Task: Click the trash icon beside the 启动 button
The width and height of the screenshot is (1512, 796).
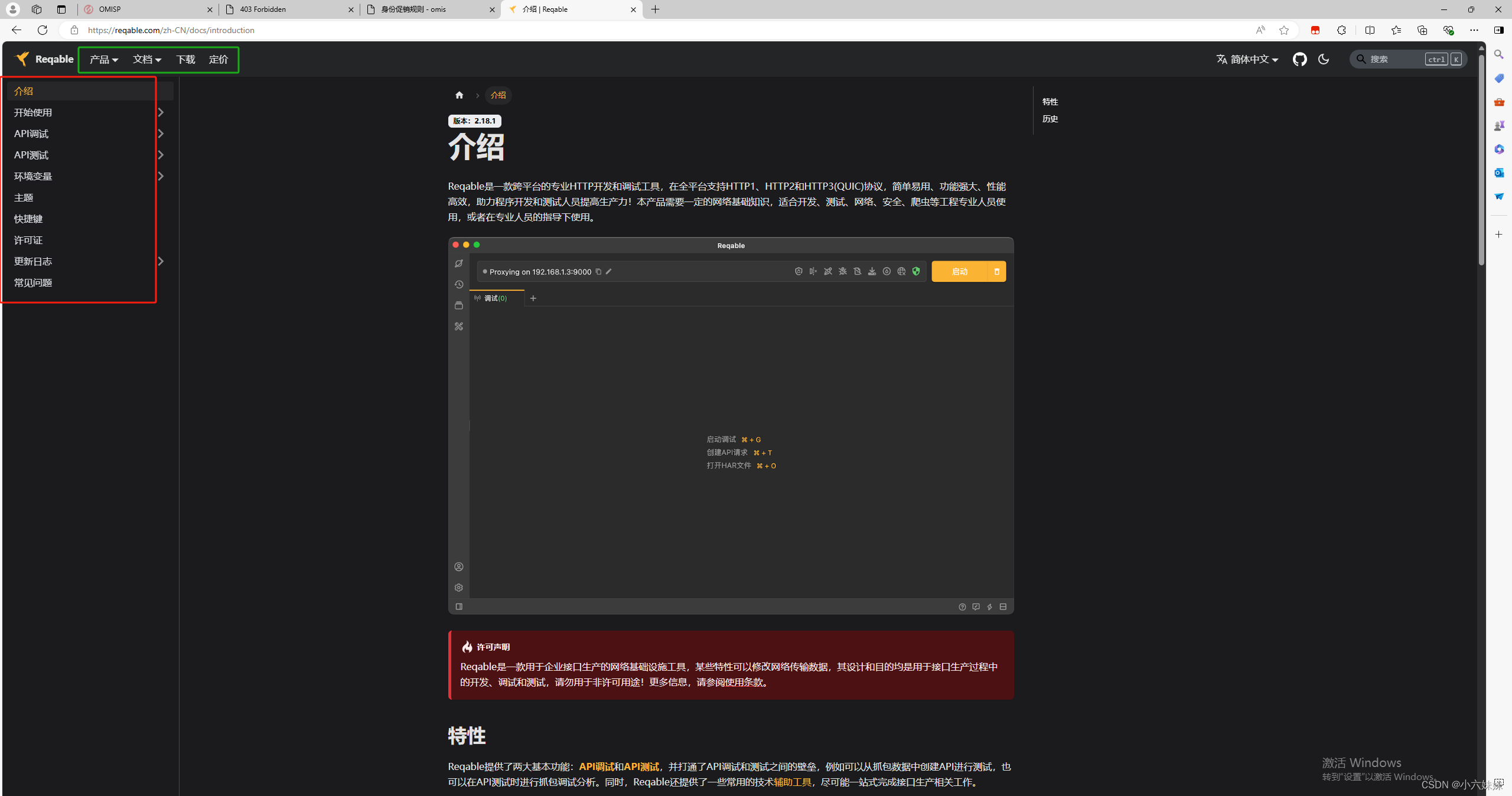Action: coord(997,271)
